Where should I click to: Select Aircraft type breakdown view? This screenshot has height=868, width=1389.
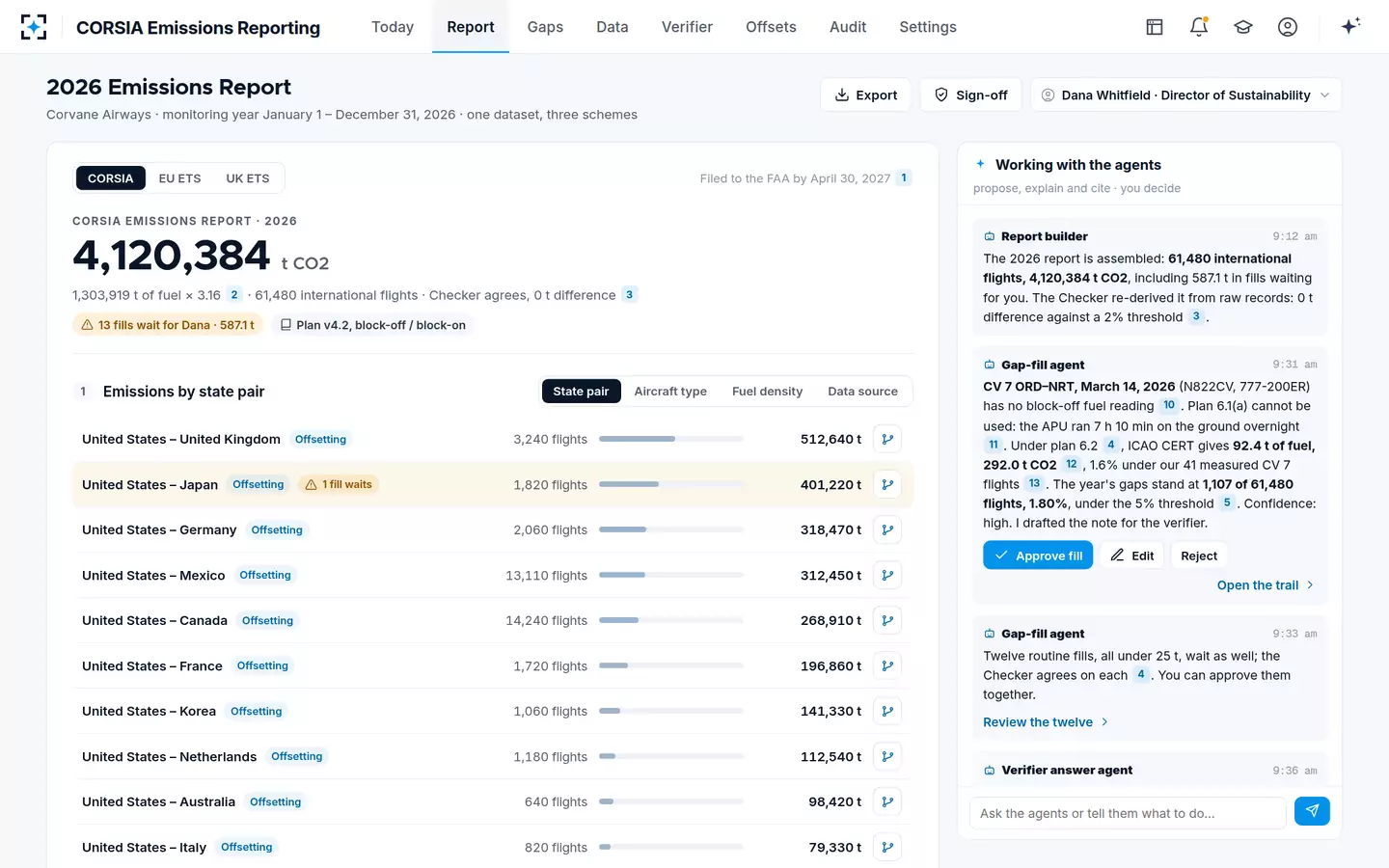coord(670,392)
